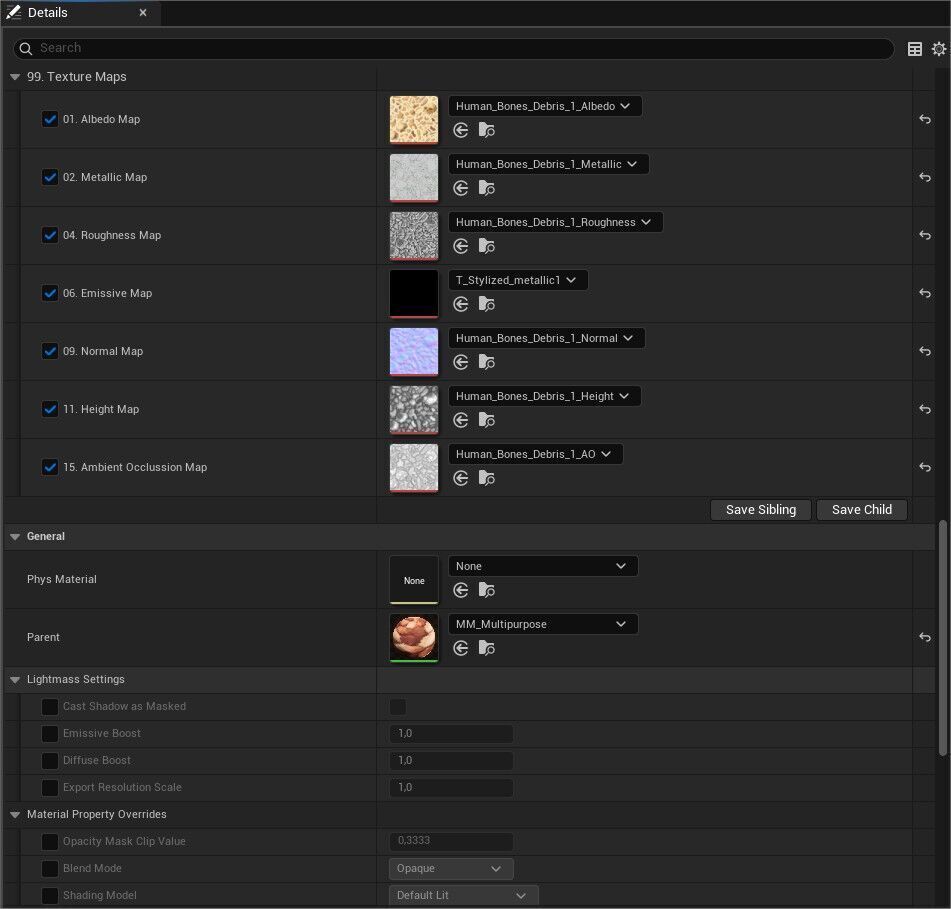951x909 pixels.
Task: Browse to Albedo texture in Content Browser
Action: coord(486,130)
